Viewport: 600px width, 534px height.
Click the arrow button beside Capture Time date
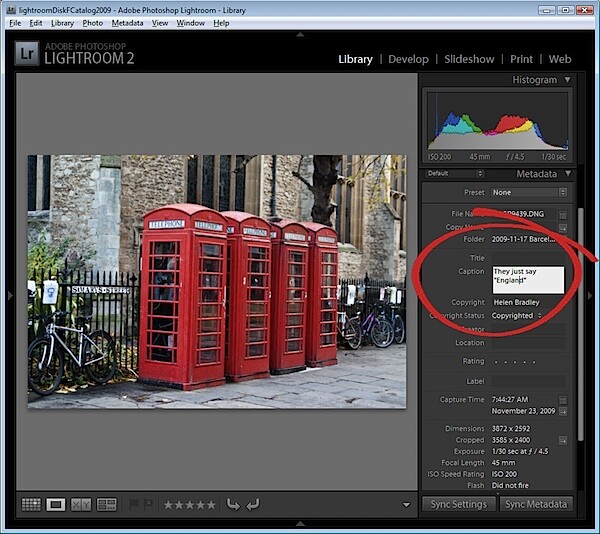pyautogui.click(x=563, y=412)
